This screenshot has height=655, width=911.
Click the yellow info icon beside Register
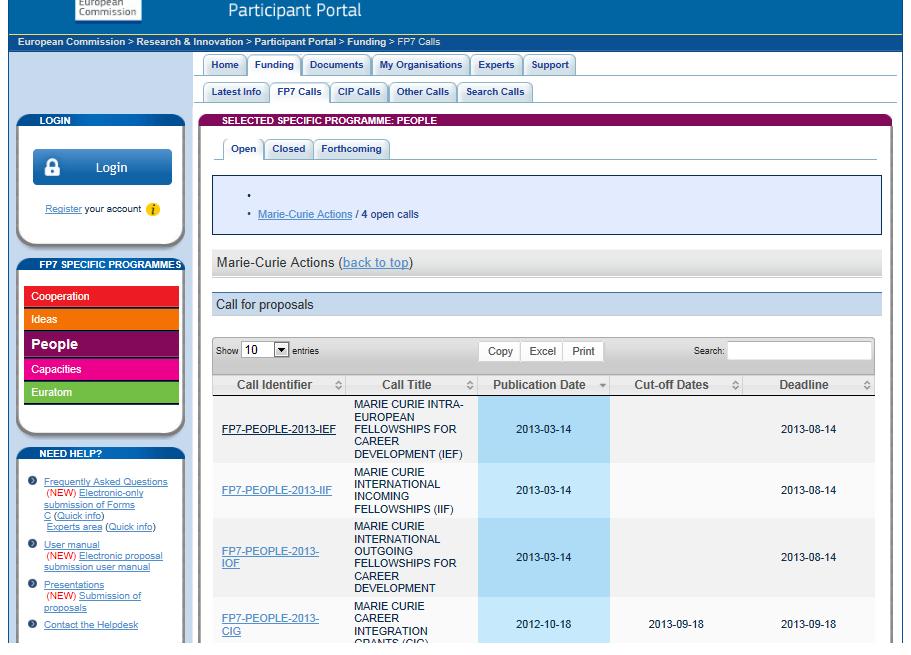click(x=153, y=209)
